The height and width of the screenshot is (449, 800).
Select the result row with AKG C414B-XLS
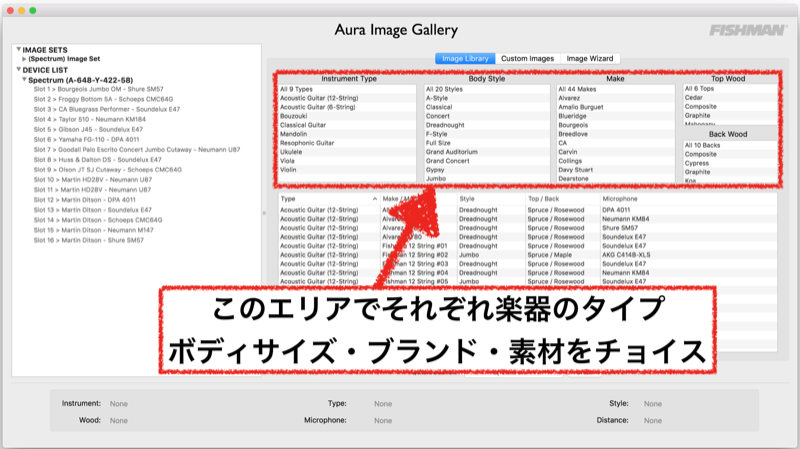(528, 255)
